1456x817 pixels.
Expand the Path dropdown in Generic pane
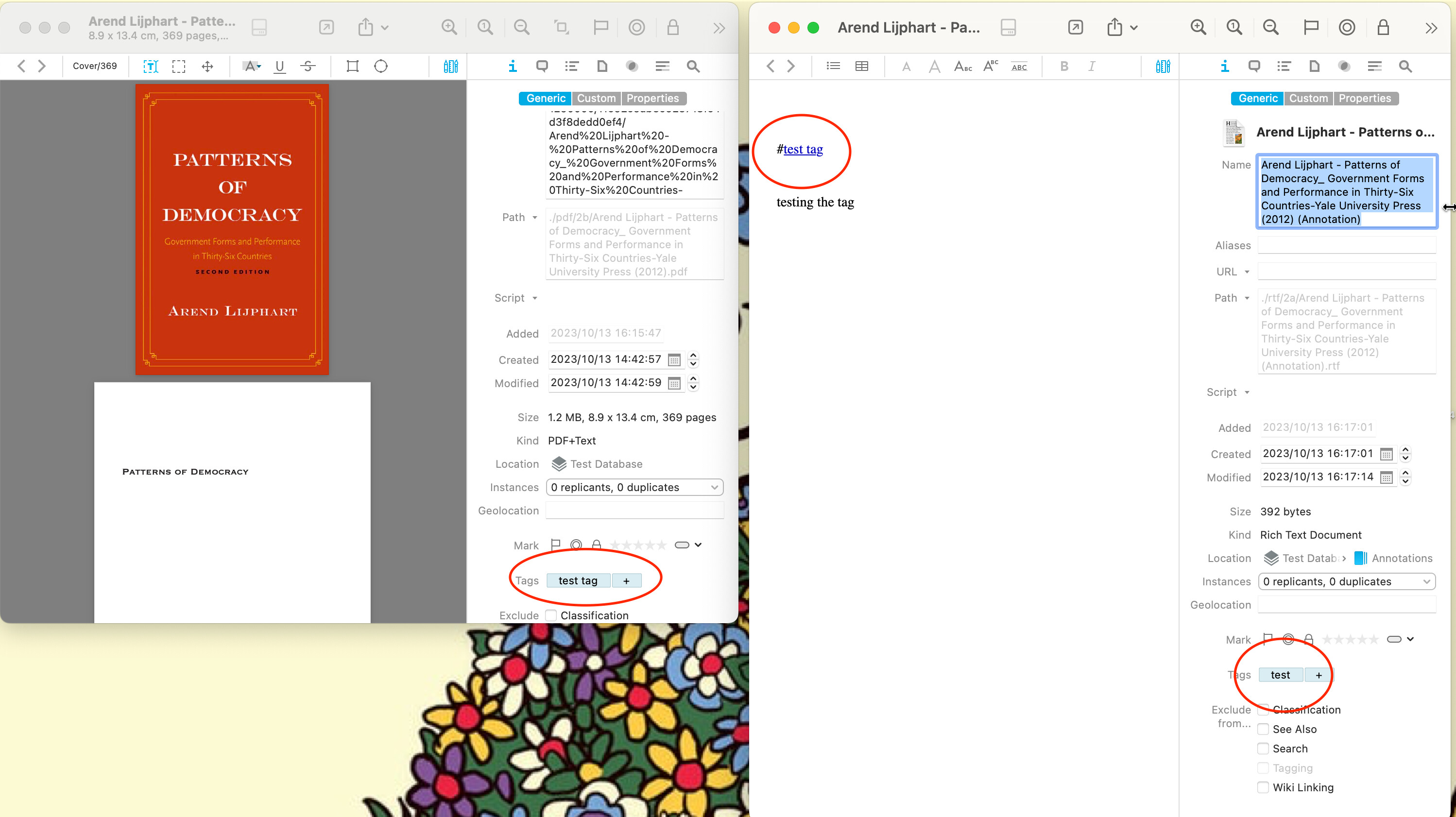535,217
